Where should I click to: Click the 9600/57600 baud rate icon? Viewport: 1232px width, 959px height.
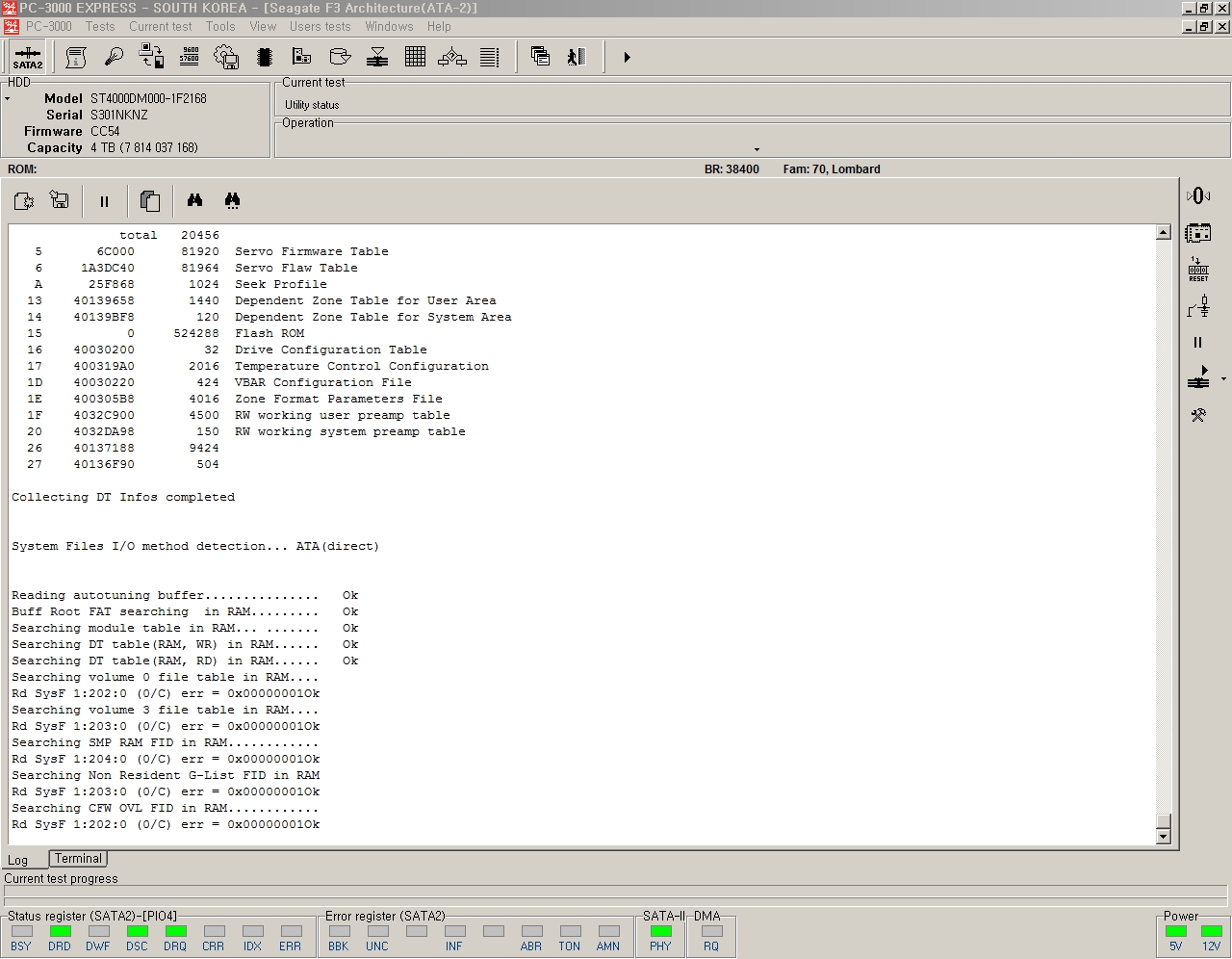(x=190, y=57)
